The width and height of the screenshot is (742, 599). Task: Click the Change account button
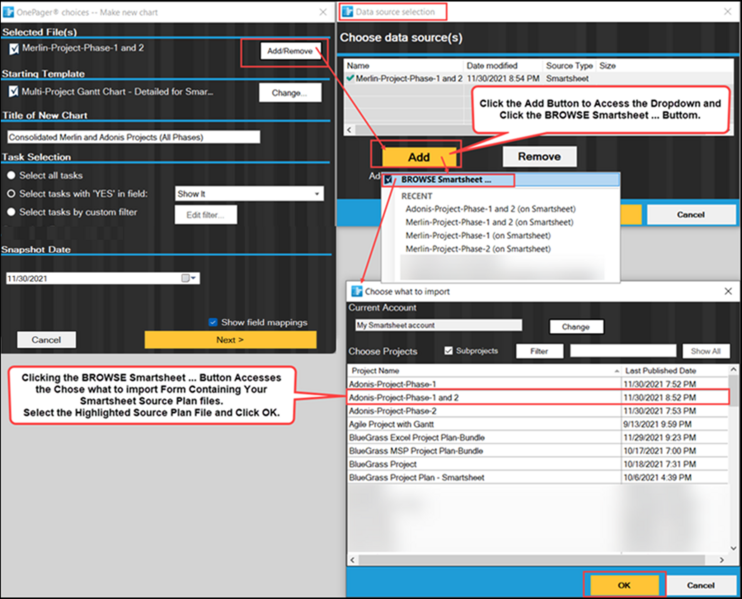tap(576, 326)
